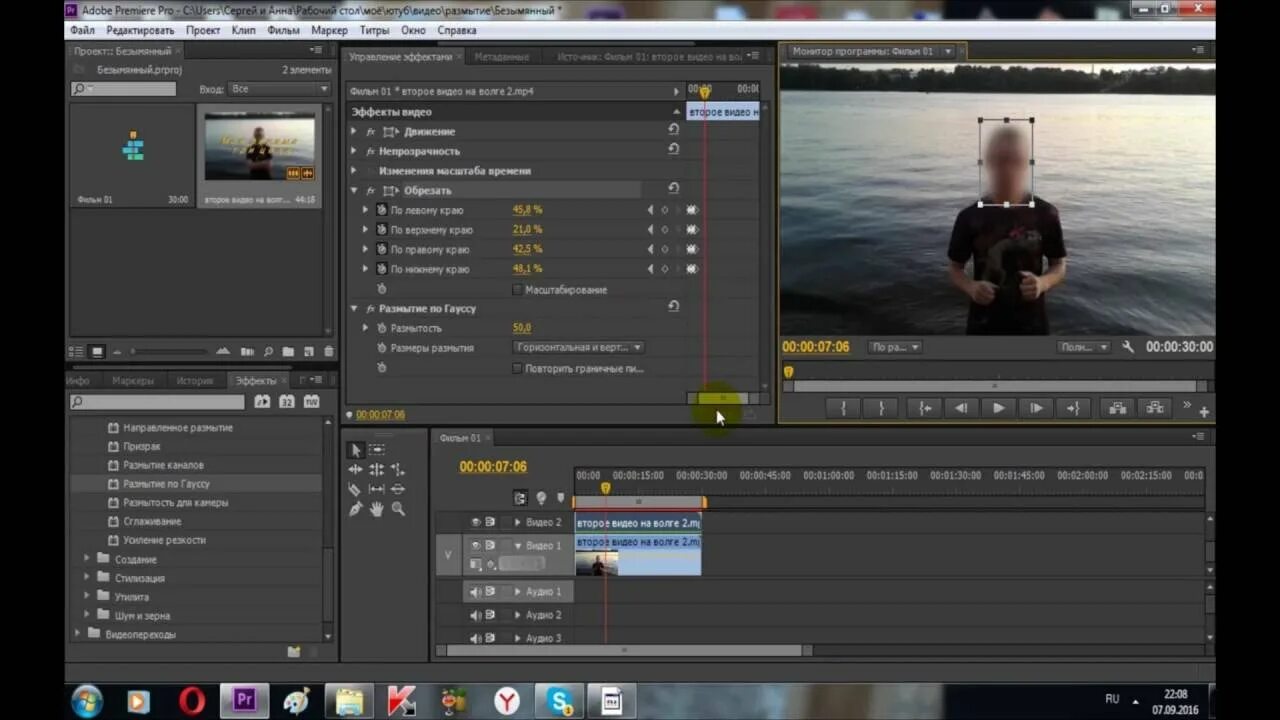Mute the Аудио 1 track speaker
Viewport: 1280px width, 720px height.
coord(475,591)
